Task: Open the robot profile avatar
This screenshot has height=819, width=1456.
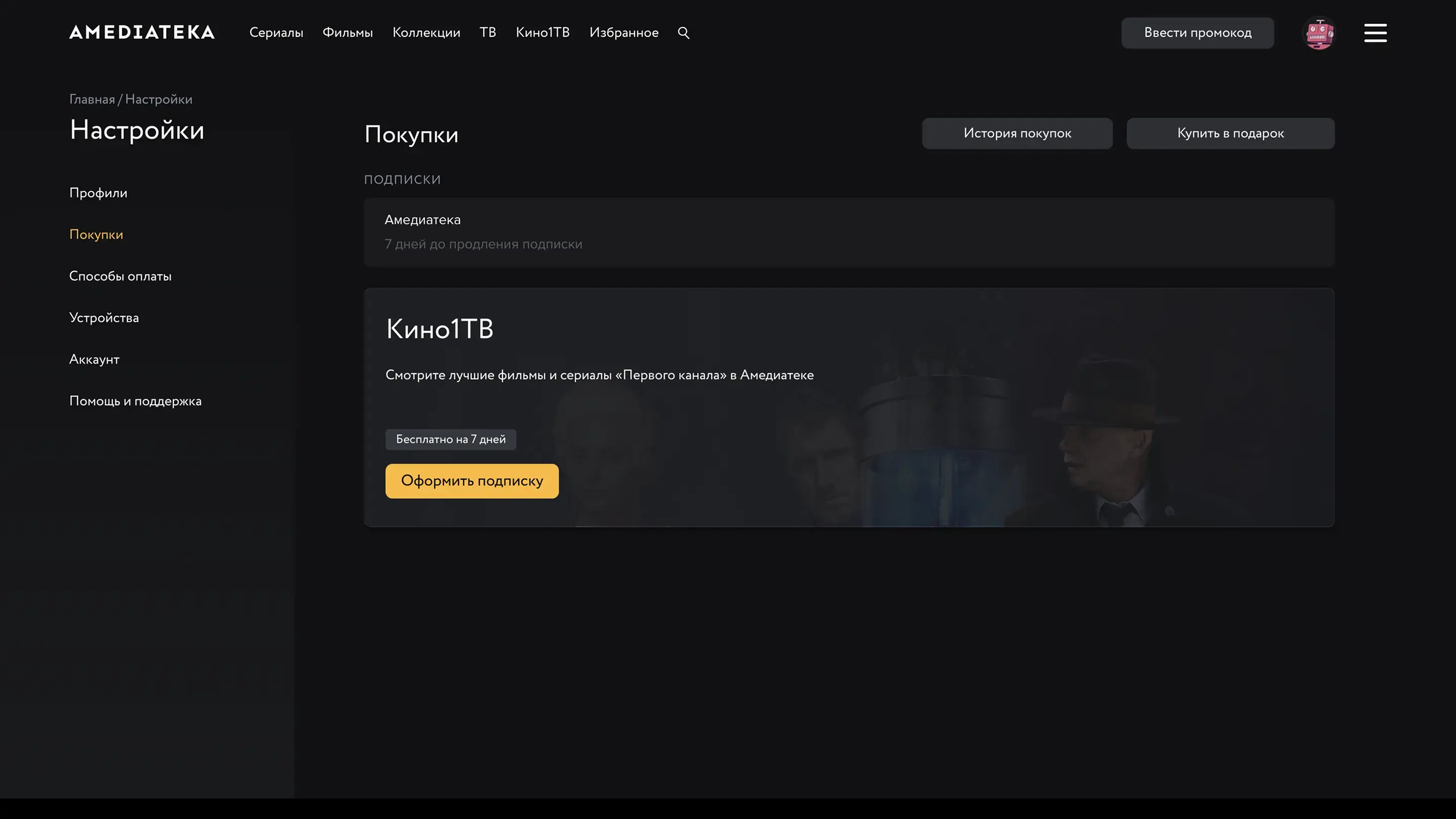Action: pos(1319,33)
